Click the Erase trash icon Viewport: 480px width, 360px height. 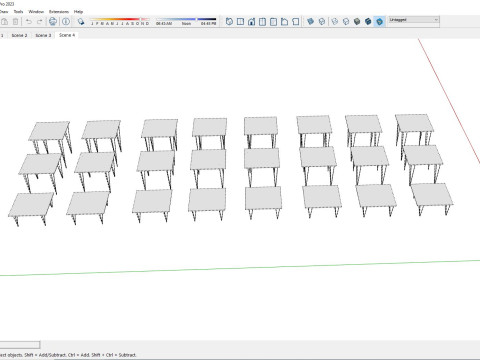tap(15, 22)
